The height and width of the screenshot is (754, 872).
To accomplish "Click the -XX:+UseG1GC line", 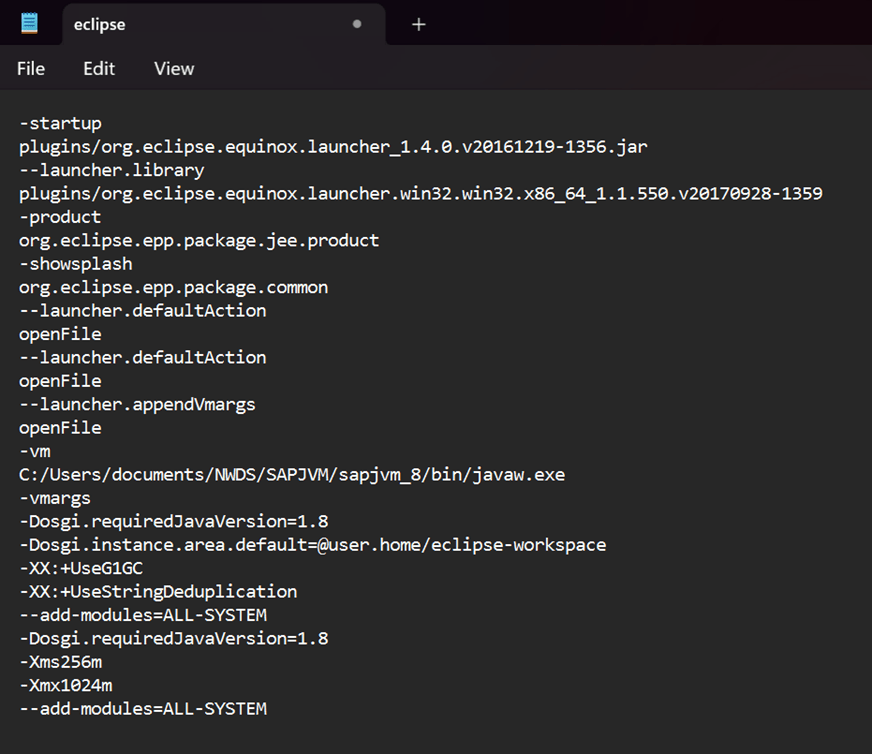I will (x=81, y=568).
